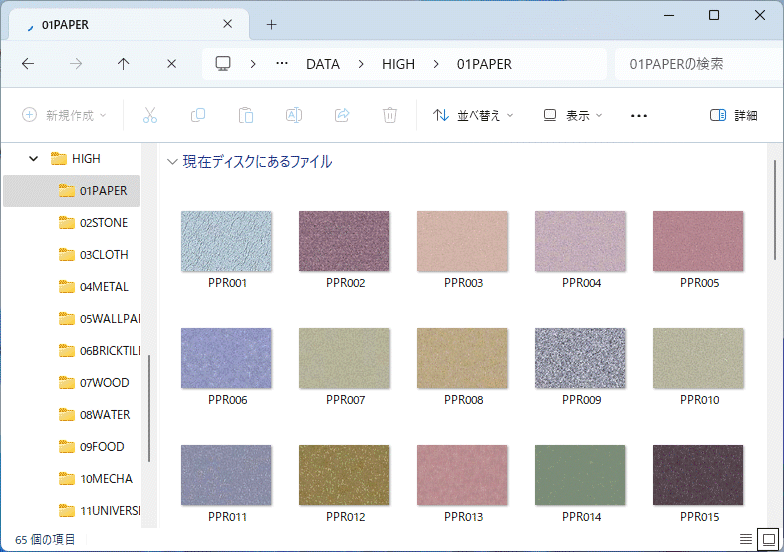Click DATA in the address bar
784x552 pixels.
pyautogui.click(x=323, y=64)
